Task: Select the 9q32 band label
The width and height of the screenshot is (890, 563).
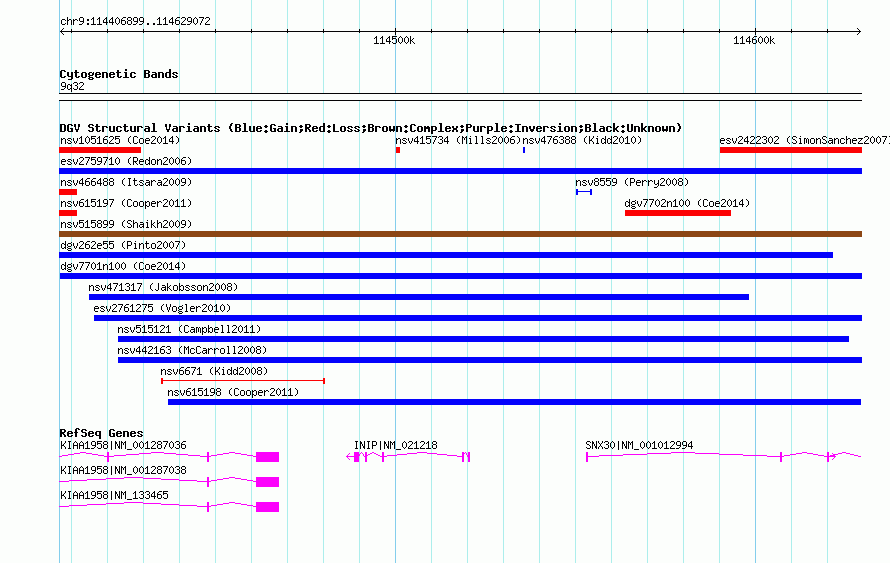Action: [x=72, y=86]
